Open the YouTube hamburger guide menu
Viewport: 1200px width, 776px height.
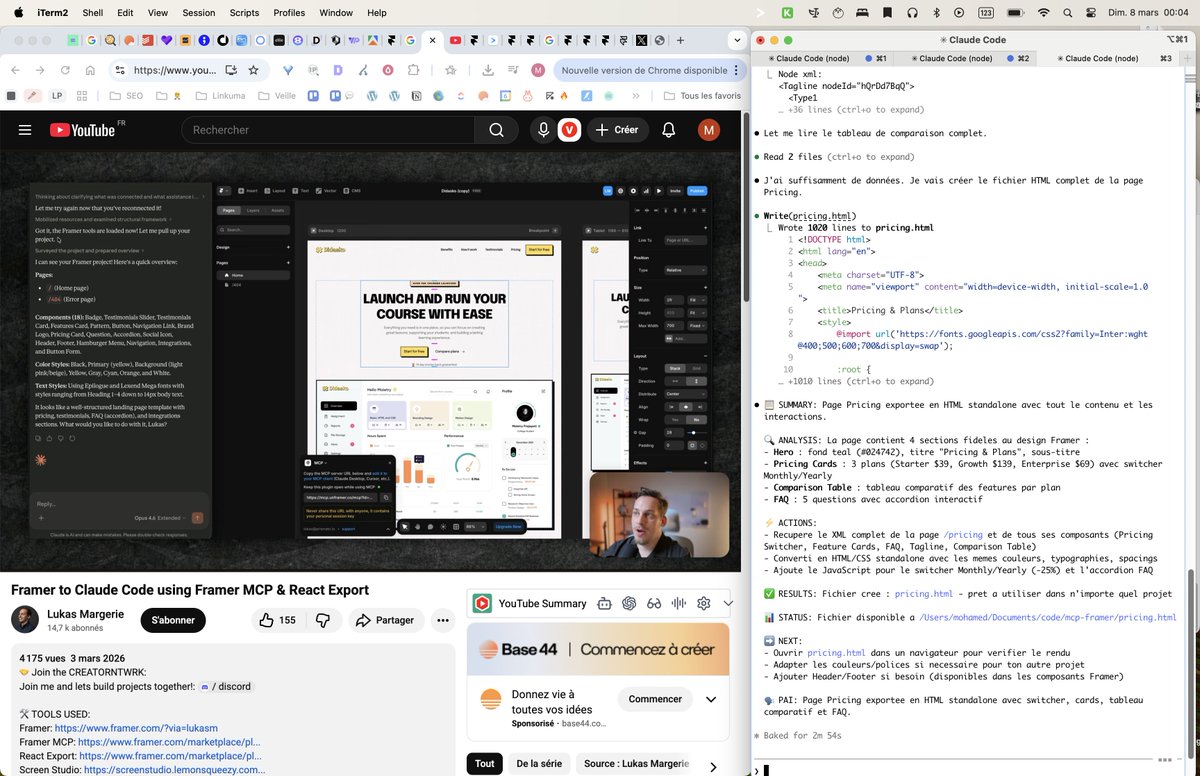point(25,130)
